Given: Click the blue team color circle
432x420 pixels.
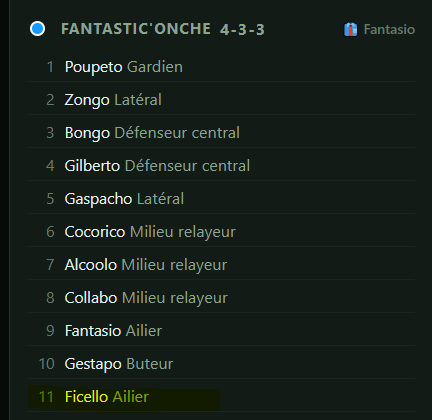Looking at the screenshot, I should (x=37, y=29).
